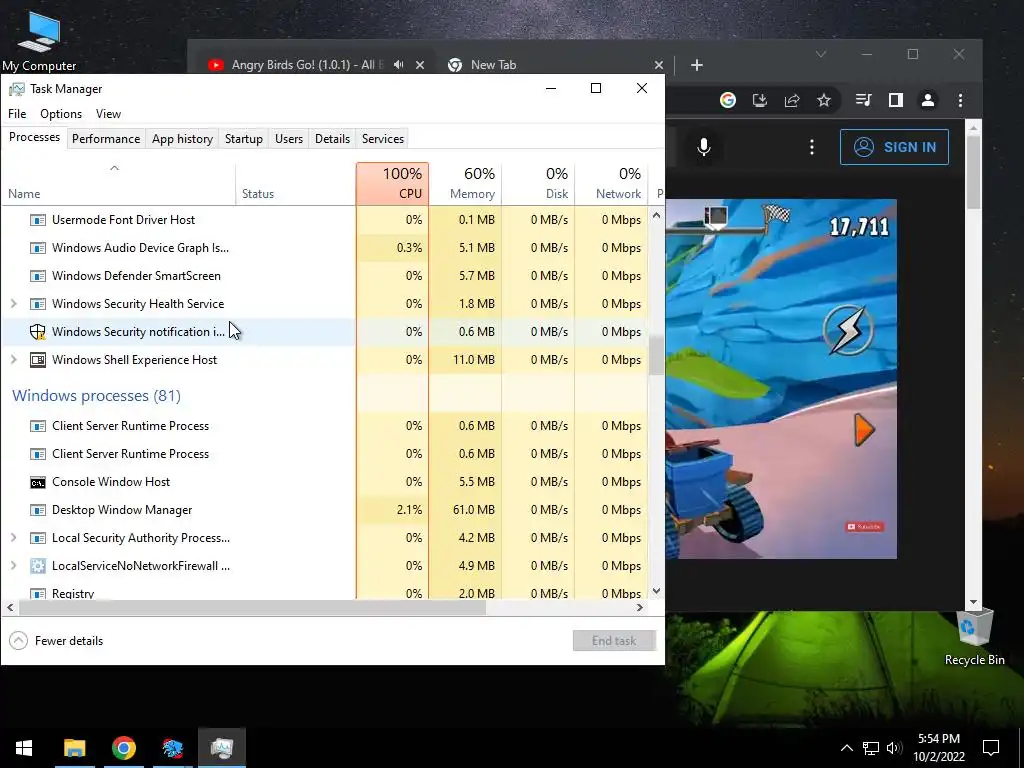Open the Chrome profile icon
The width and height of the screenshot is (1024, 768).
tap(927, 100)
